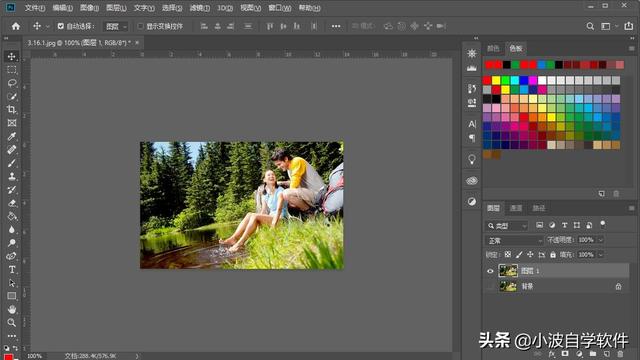Select the Eraser tool
Image resolution: width=640 pixels, height=360 pixels.
pyautogui.click(x=11, y=203)
